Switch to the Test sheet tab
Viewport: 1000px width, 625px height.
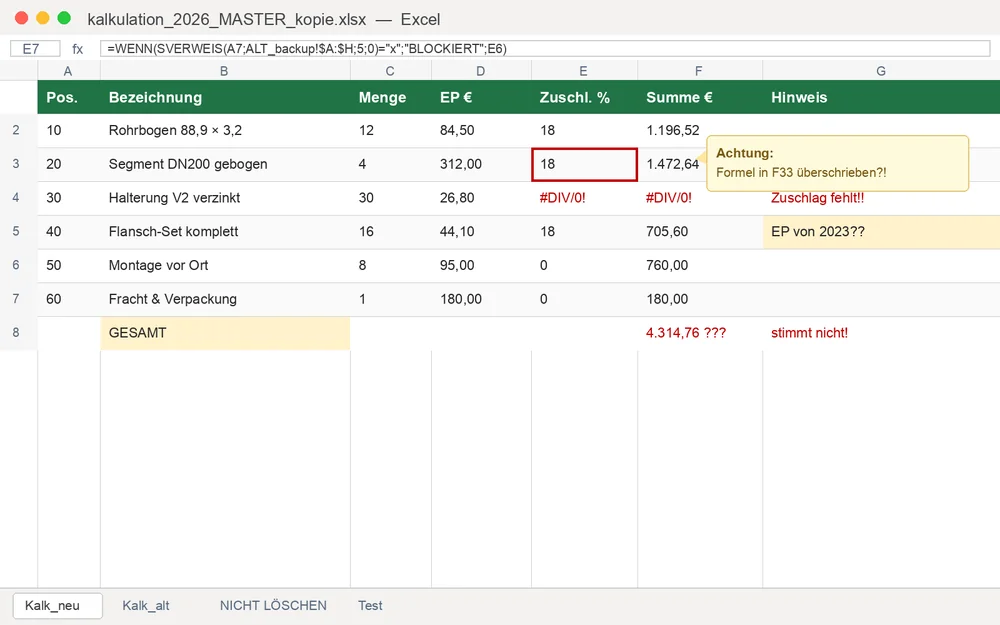pyautogui.click(x=370, y=605)
